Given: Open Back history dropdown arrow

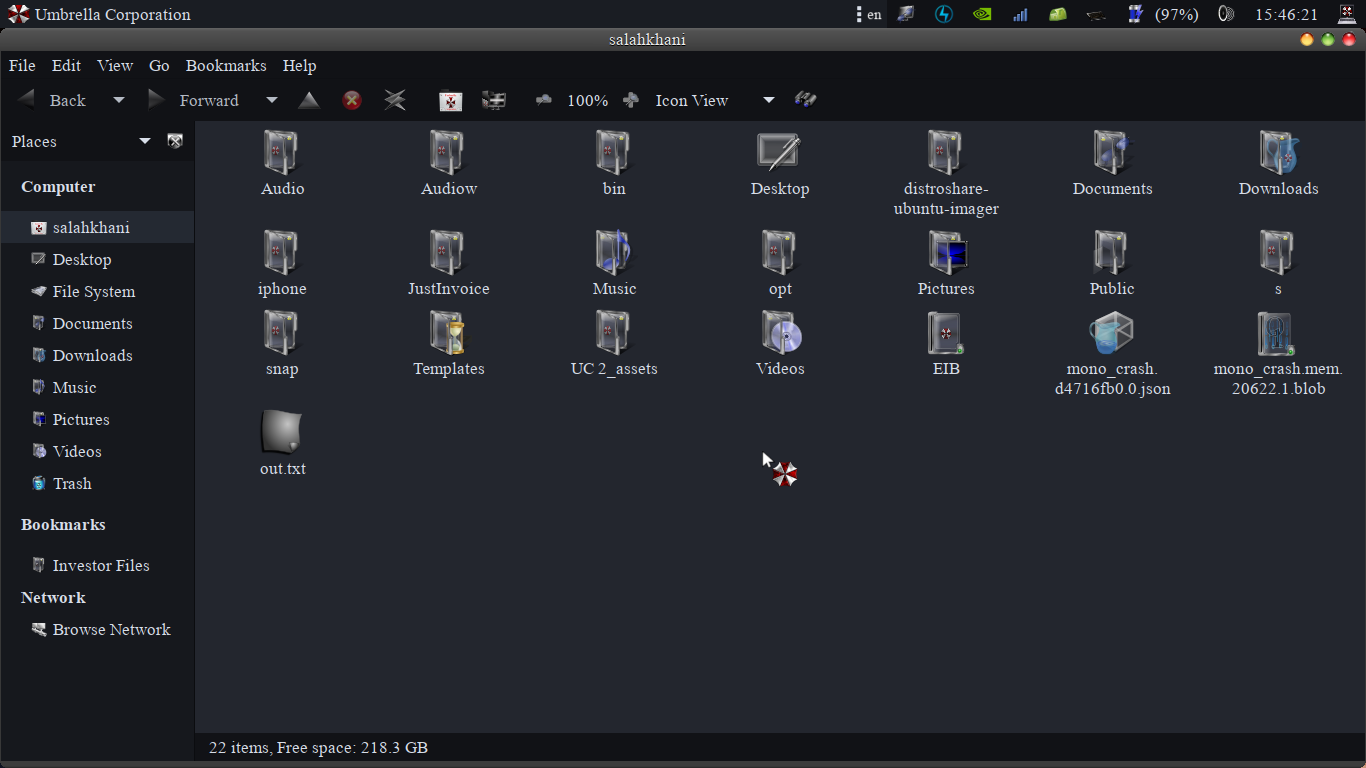Looking at the screenshot, I should (x=119, y=100).
